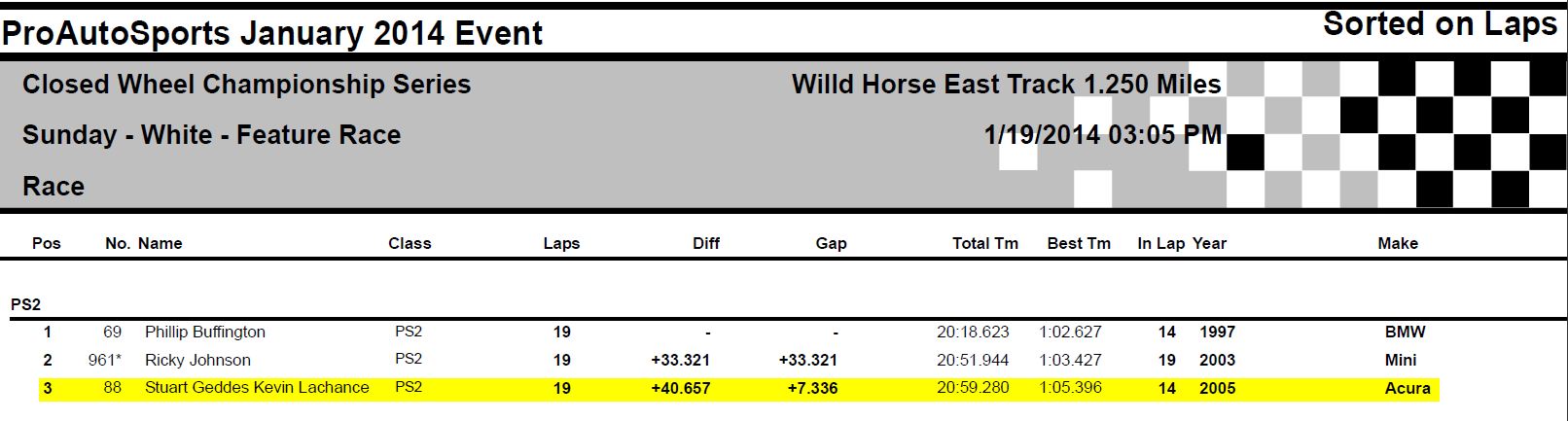Click the race date 1/19/2014 03:05 PM
1568x421 pixels.
pyautogui.click(x=1102, y=134)
